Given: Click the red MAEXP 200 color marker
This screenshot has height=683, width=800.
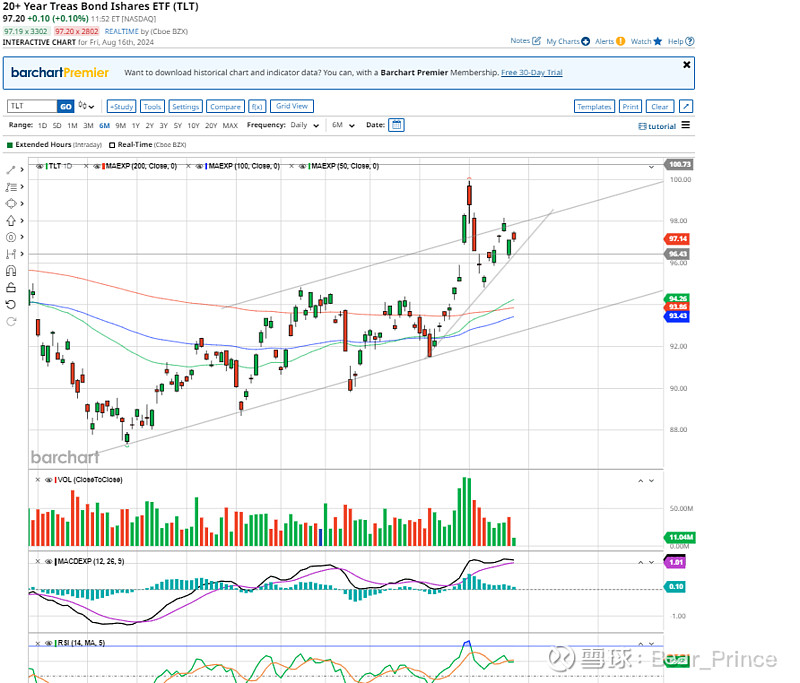Looking at the screenshot, I should click(104, 166).
